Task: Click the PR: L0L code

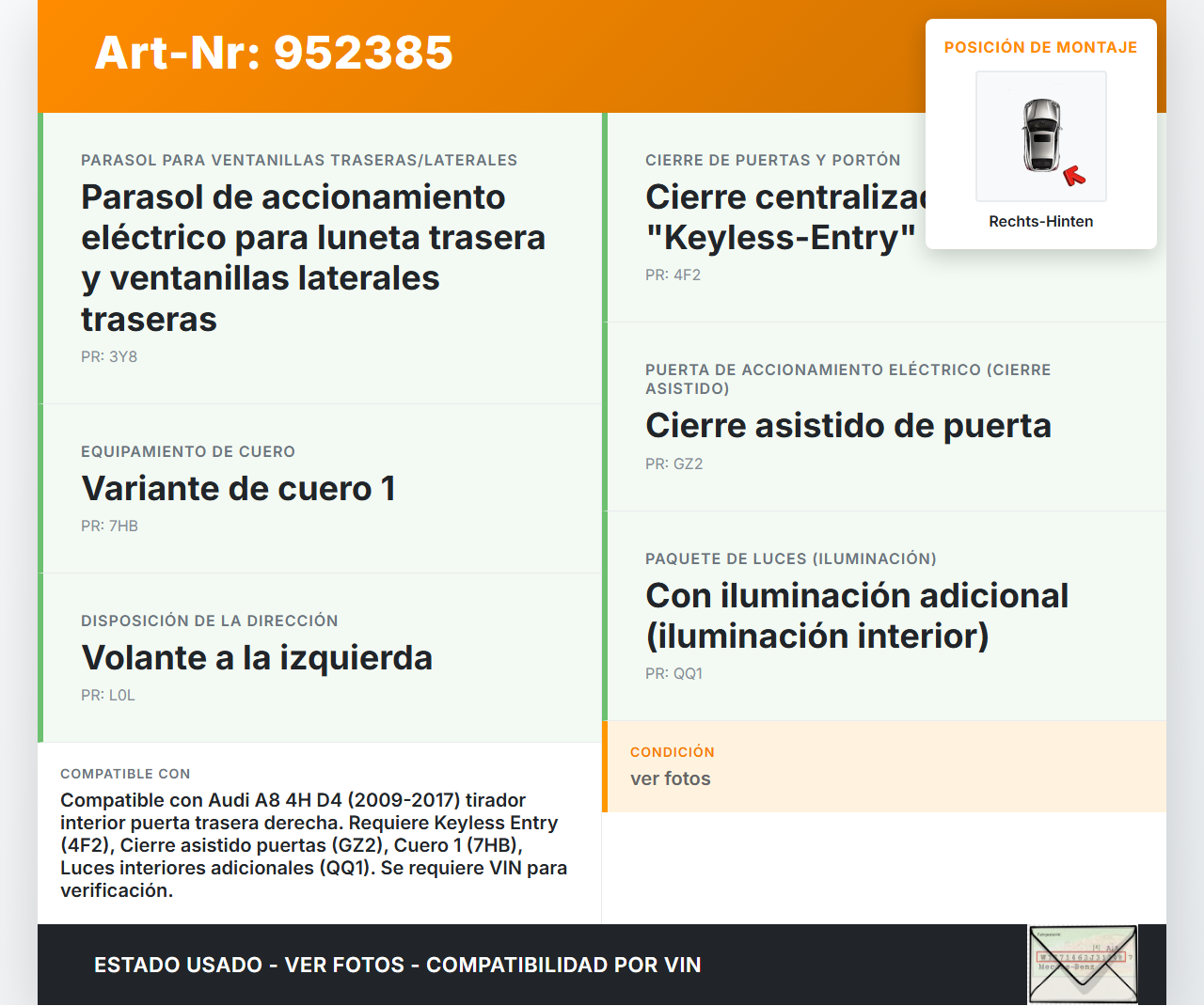Action: (108, 695)
